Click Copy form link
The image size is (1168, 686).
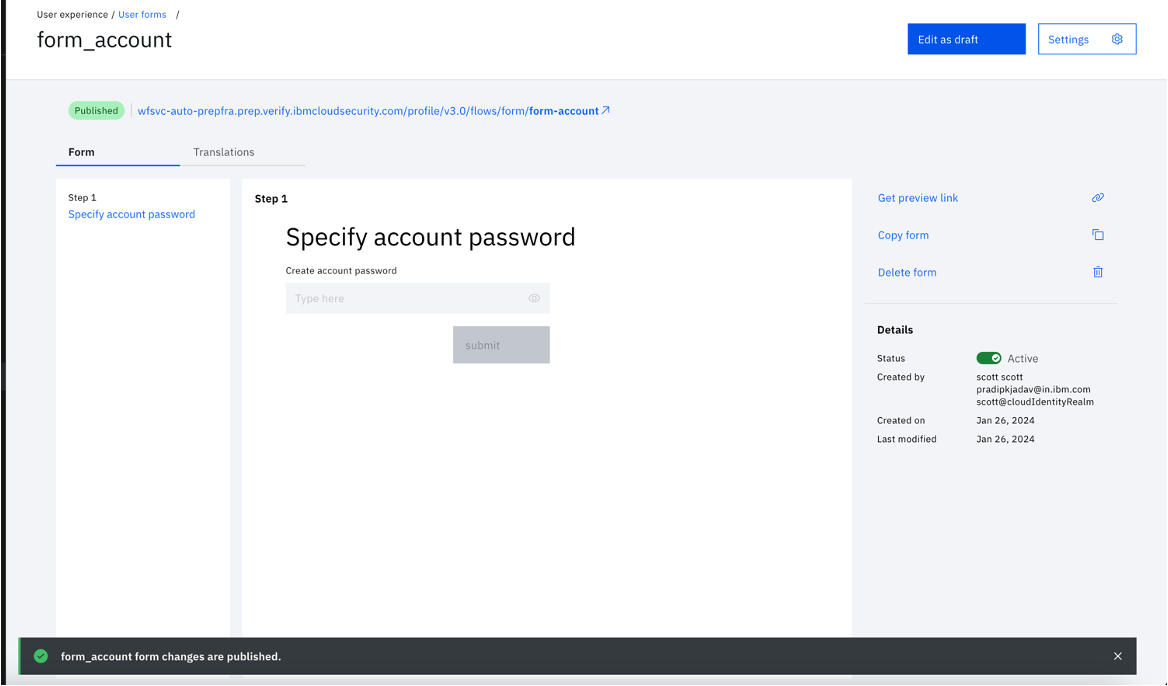(x=903, y=235)
